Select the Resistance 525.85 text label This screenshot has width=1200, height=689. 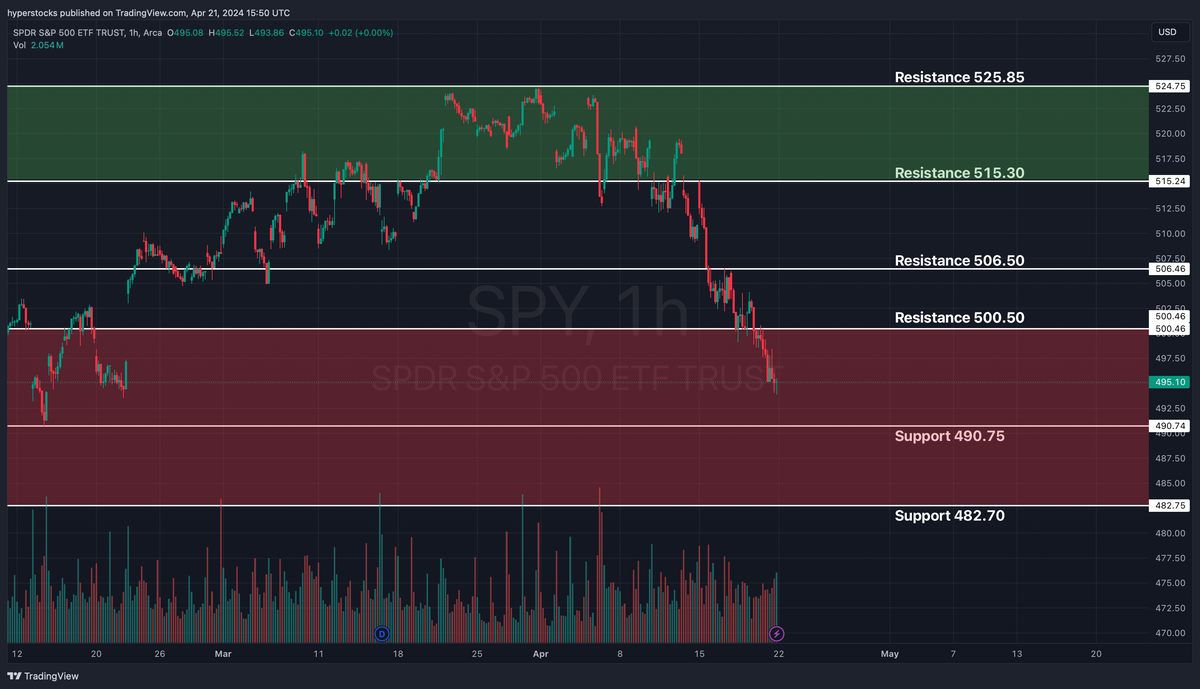point(959,77)
